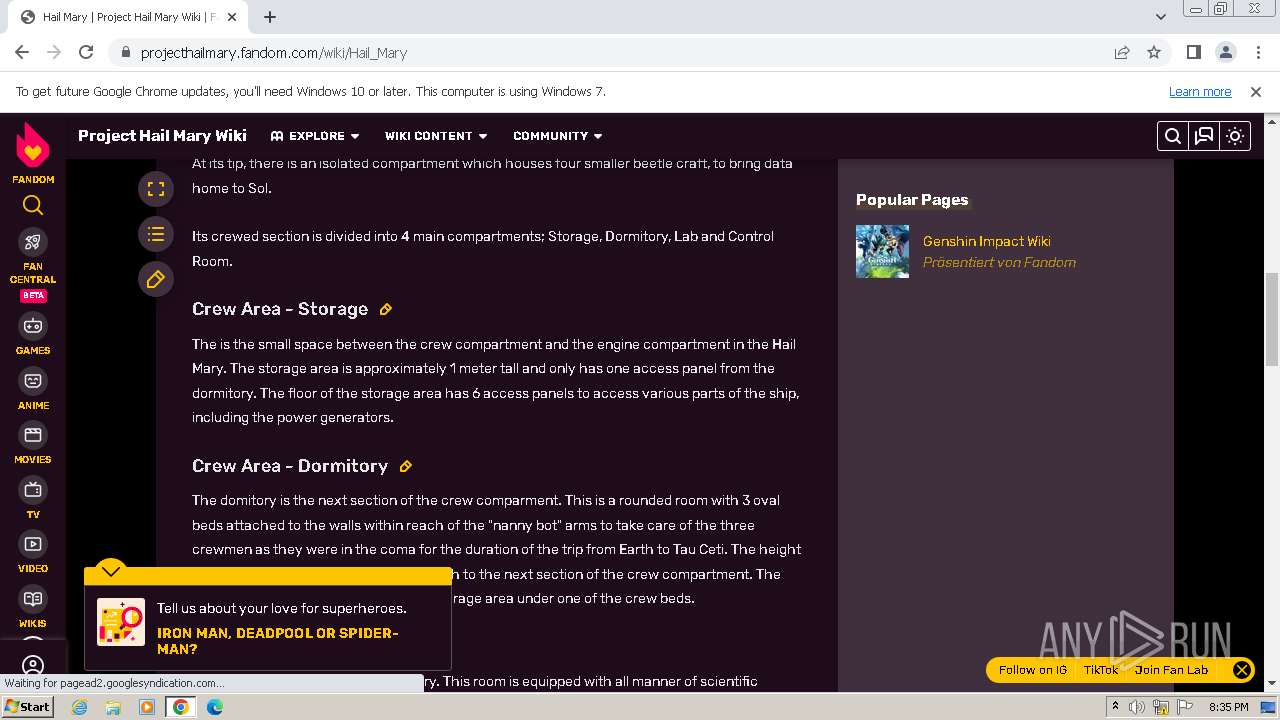Toggle light/dark theme switch
This screenshot has height=720, width=1280.
click(1235, 136)
